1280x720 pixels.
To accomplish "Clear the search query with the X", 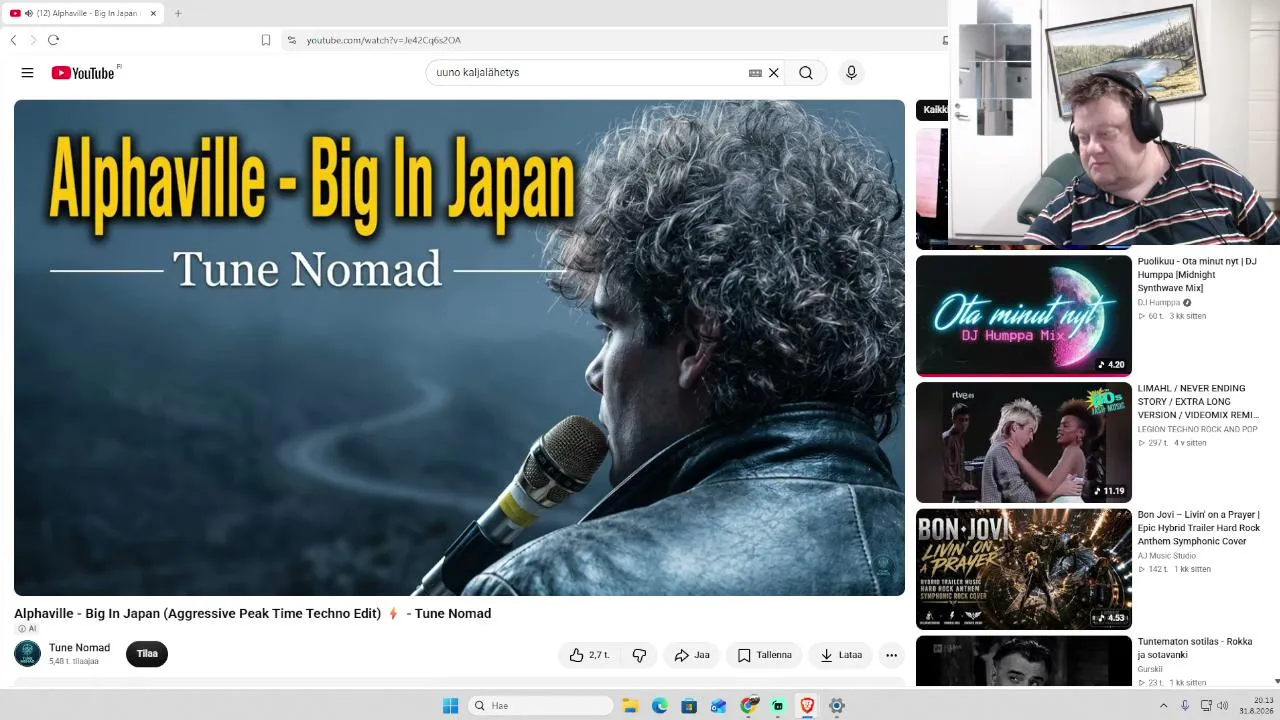I will tap(773, 73).
